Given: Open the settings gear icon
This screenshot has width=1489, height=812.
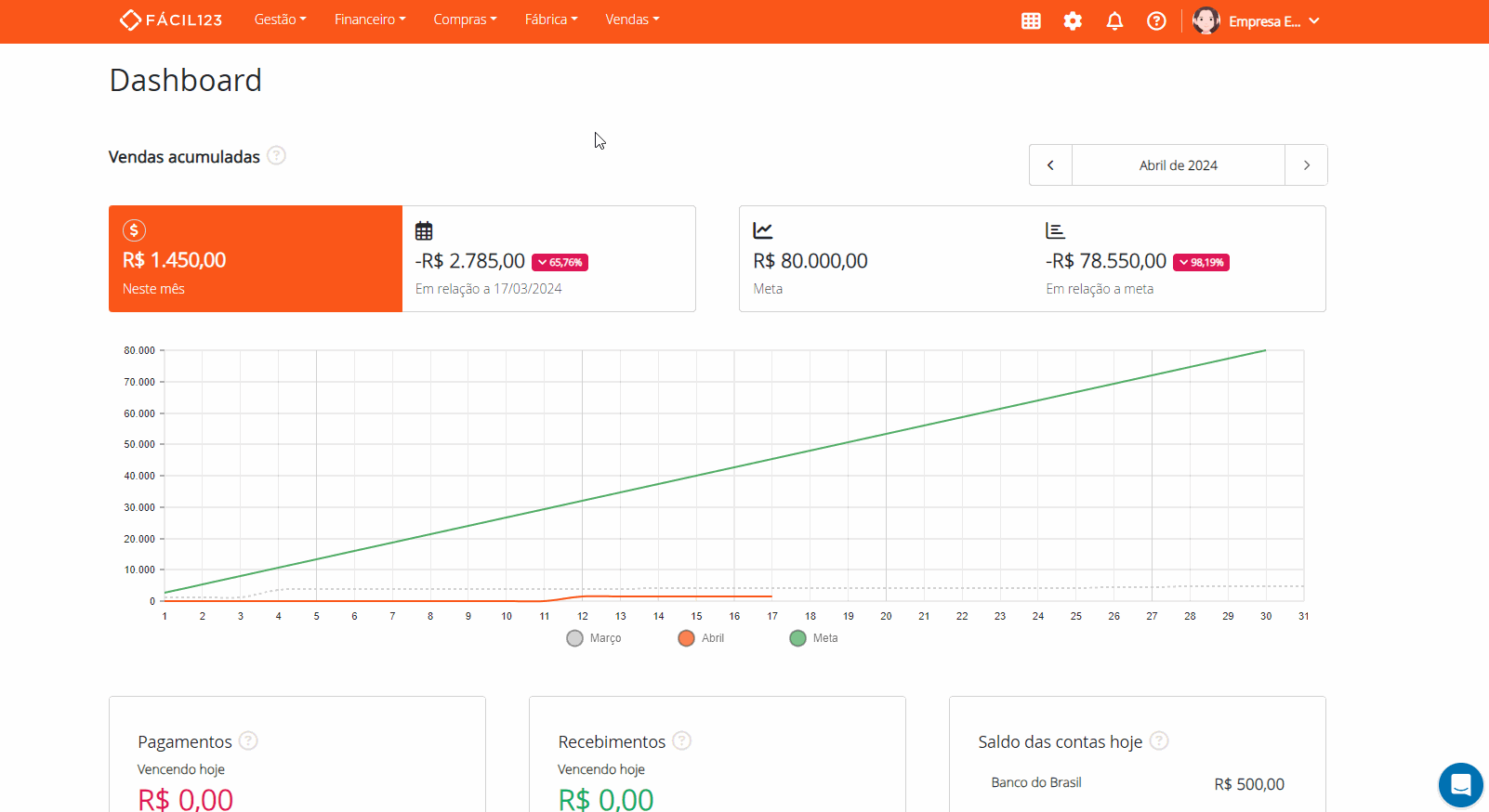Looking at the screenshot, I should [1073, 20].
